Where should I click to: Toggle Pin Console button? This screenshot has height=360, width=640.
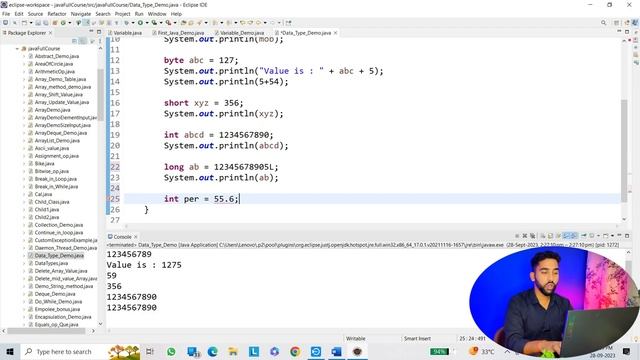[584, 236]
